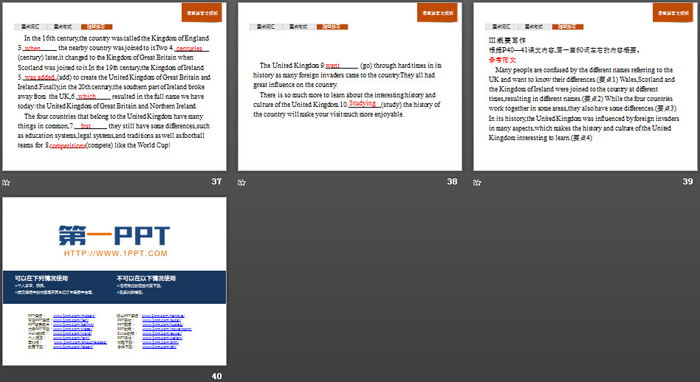Click the star icon below slide 38
The width and height of the screenshot is (700, 382).
pyautogui.click(x=242, y=182)
